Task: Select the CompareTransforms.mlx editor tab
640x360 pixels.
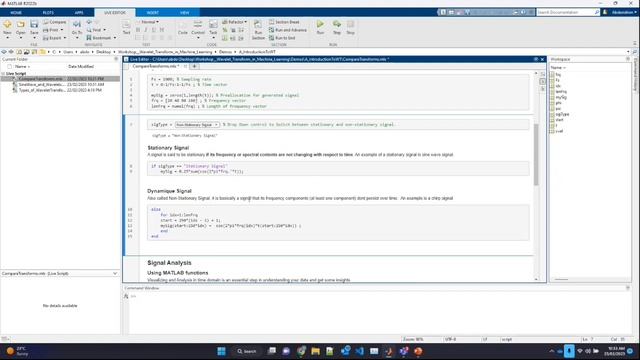Action: [155, 66]
